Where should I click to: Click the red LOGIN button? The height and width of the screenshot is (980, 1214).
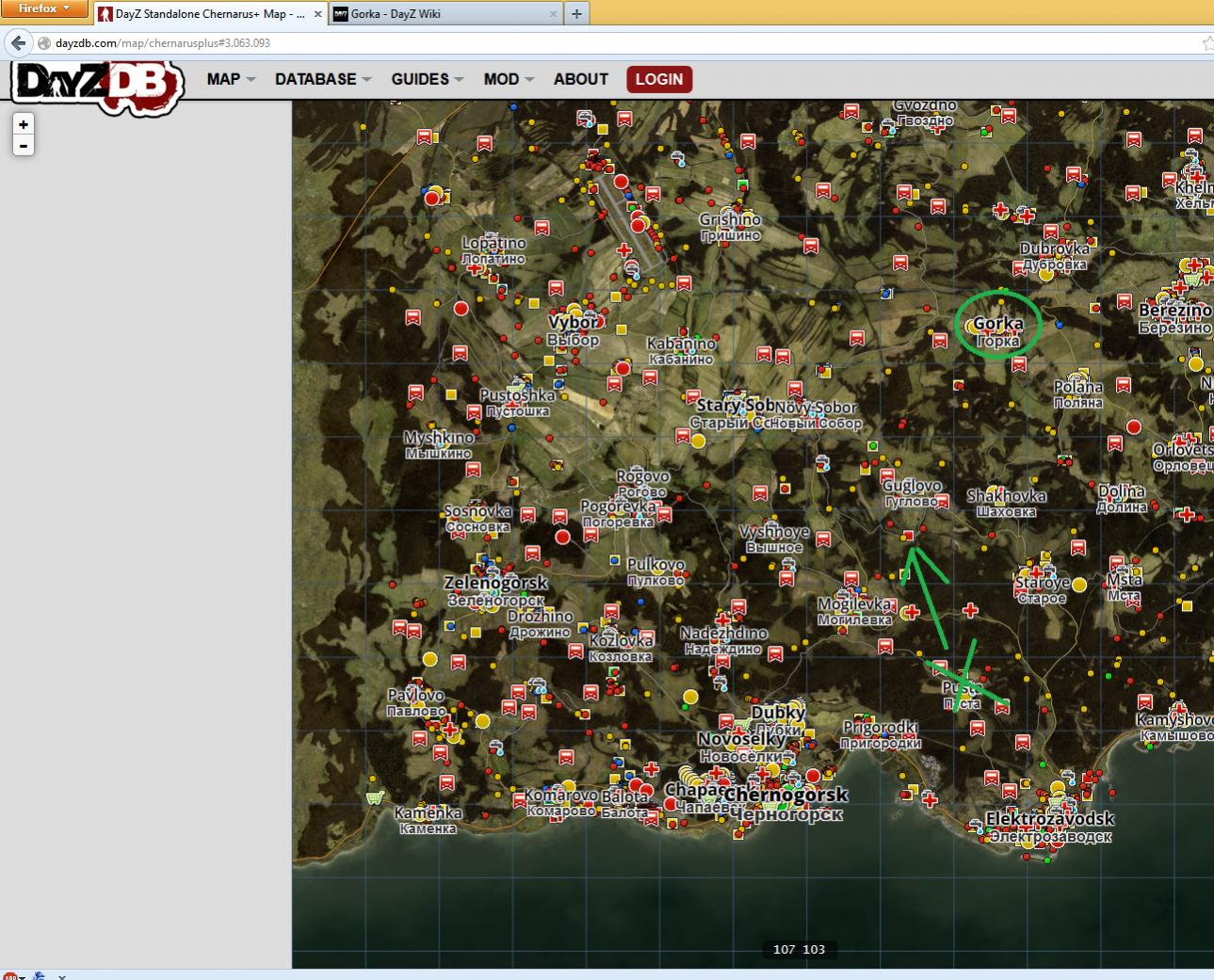point(659,79)
